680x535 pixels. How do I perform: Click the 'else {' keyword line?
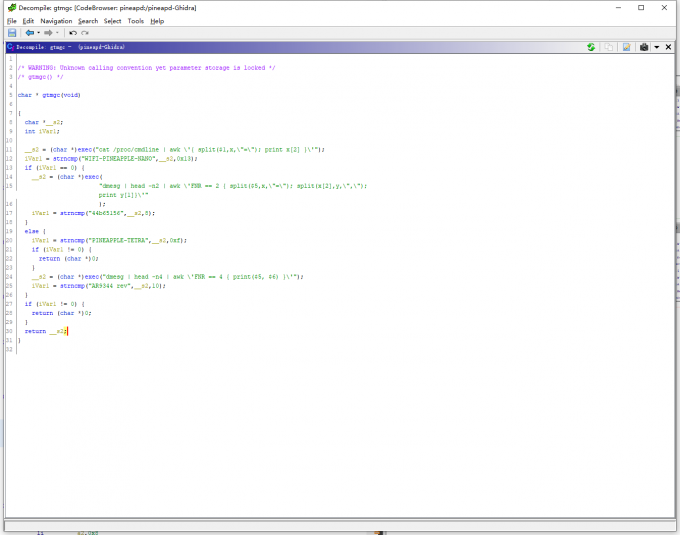35,232
